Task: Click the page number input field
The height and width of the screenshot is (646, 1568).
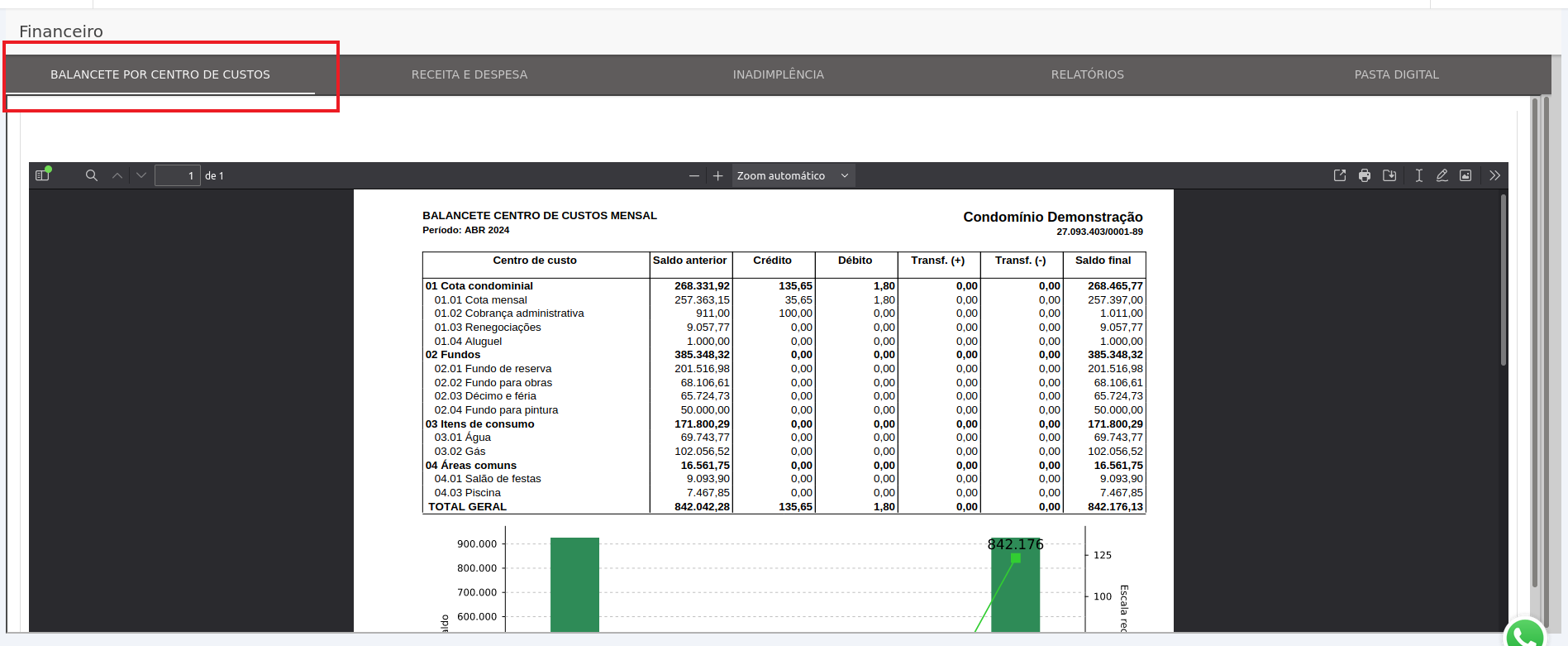Action: coord(178,175)
